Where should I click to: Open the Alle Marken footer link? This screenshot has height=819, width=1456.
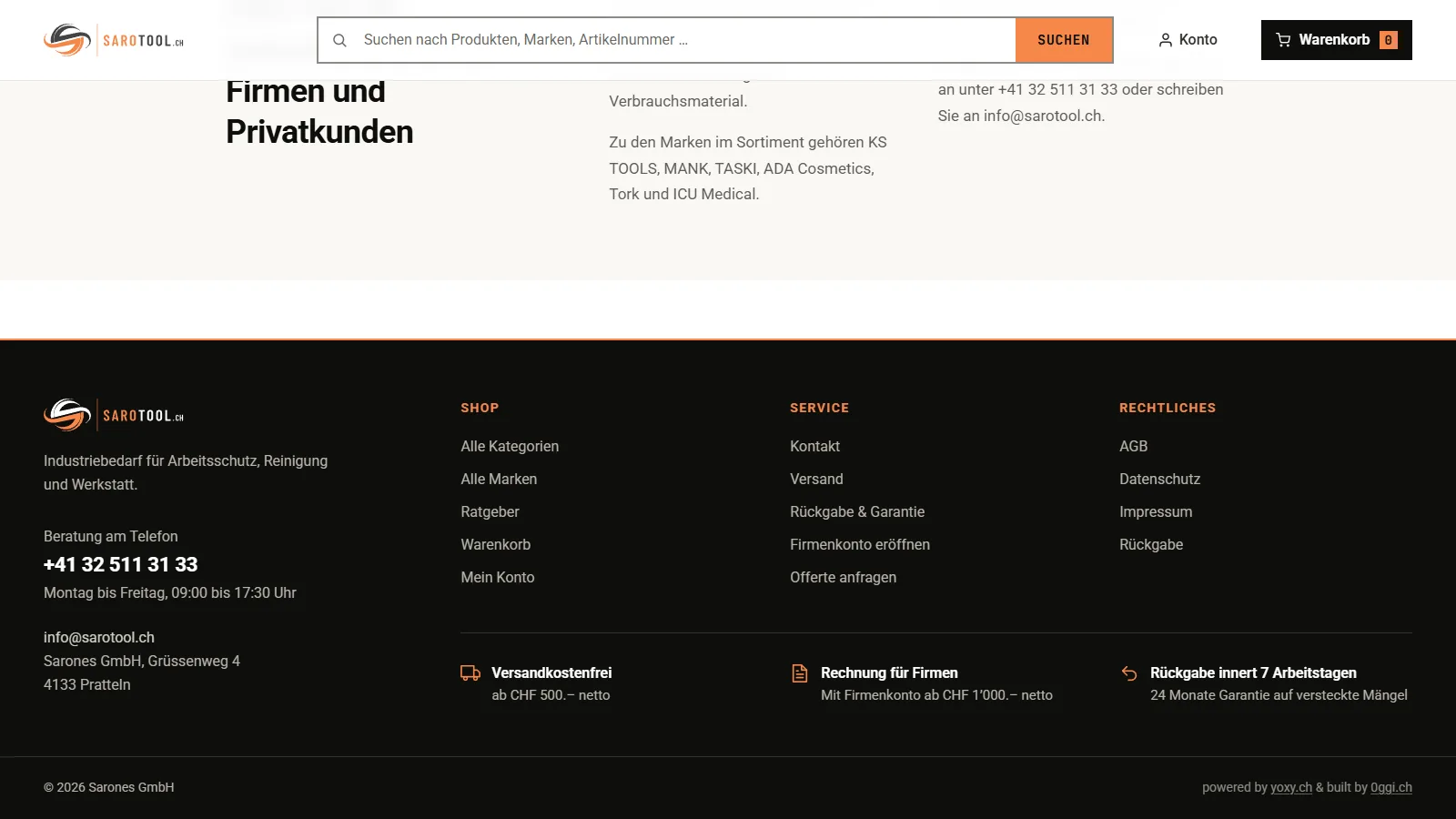(x=499, y=479)
